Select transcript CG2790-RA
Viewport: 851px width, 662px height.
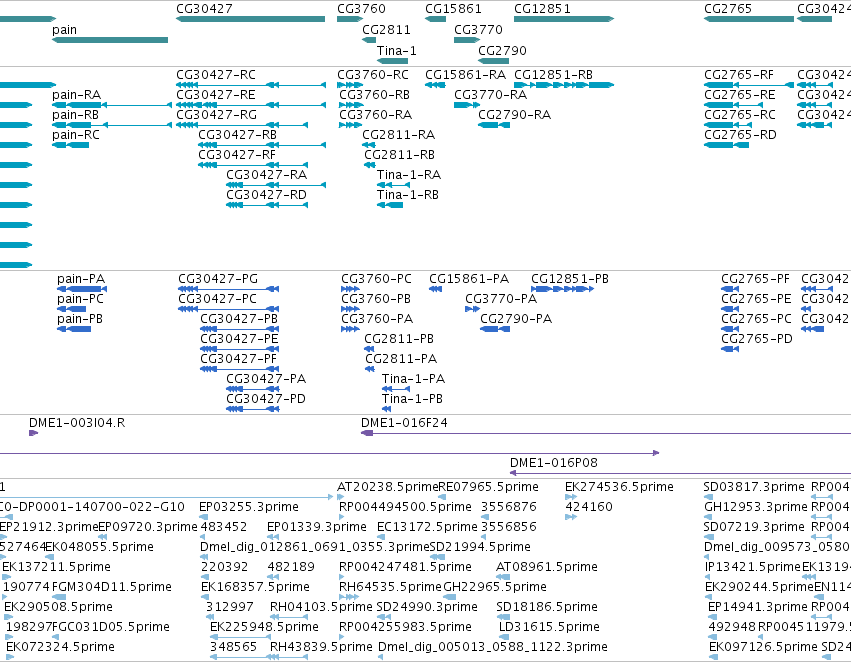coord(494,125)
